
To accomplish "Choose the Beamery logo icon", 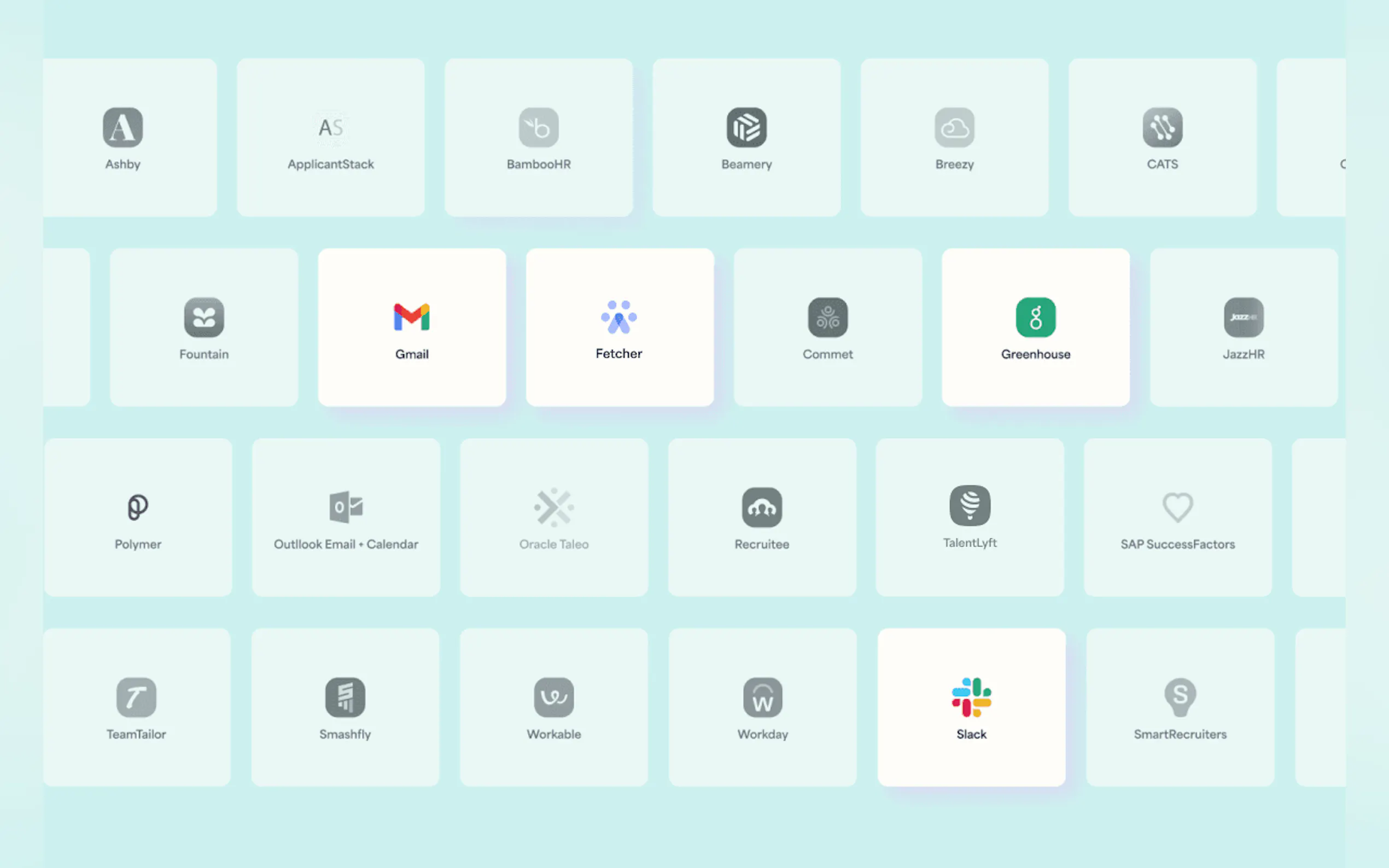I will tap(746, 127).
